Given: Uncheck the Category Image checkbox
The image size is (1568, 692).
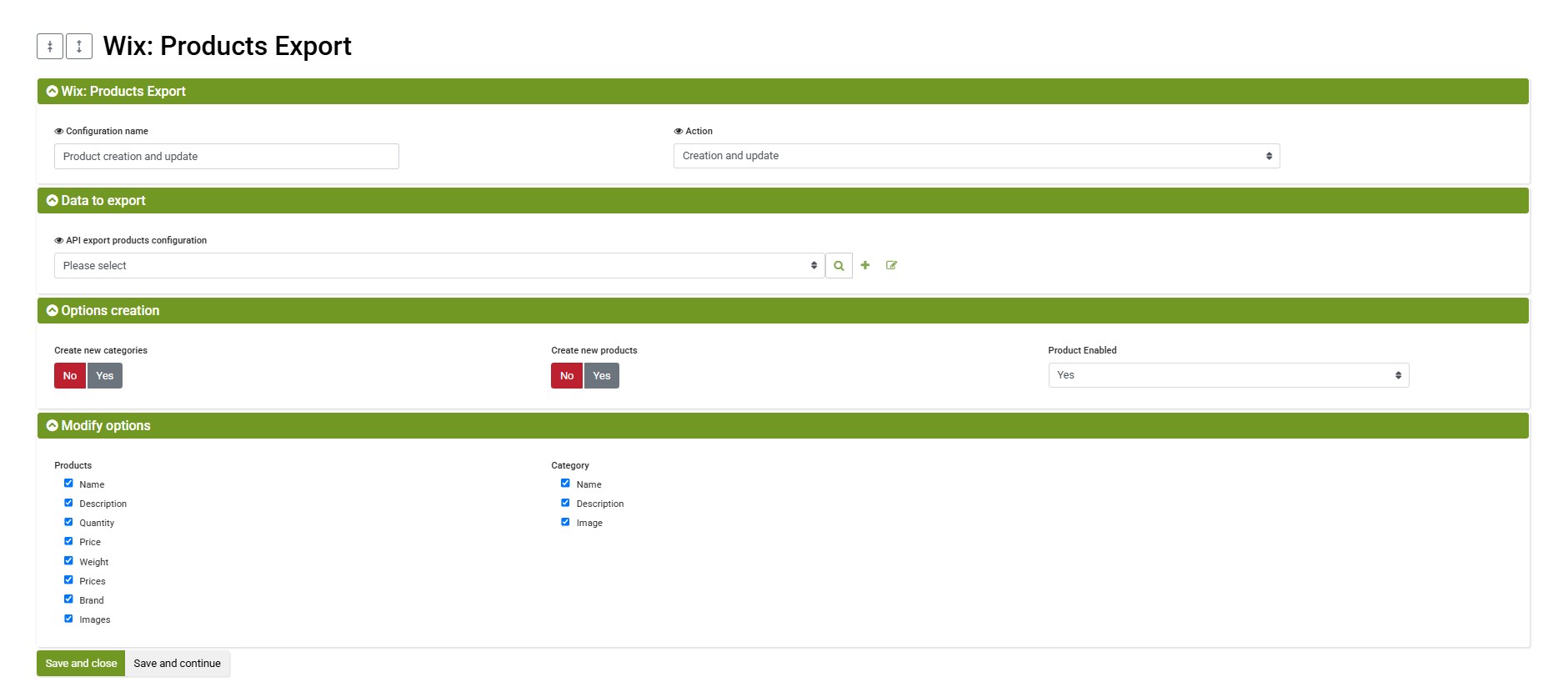Looking at the screenshot, I should tap(565, 522).
